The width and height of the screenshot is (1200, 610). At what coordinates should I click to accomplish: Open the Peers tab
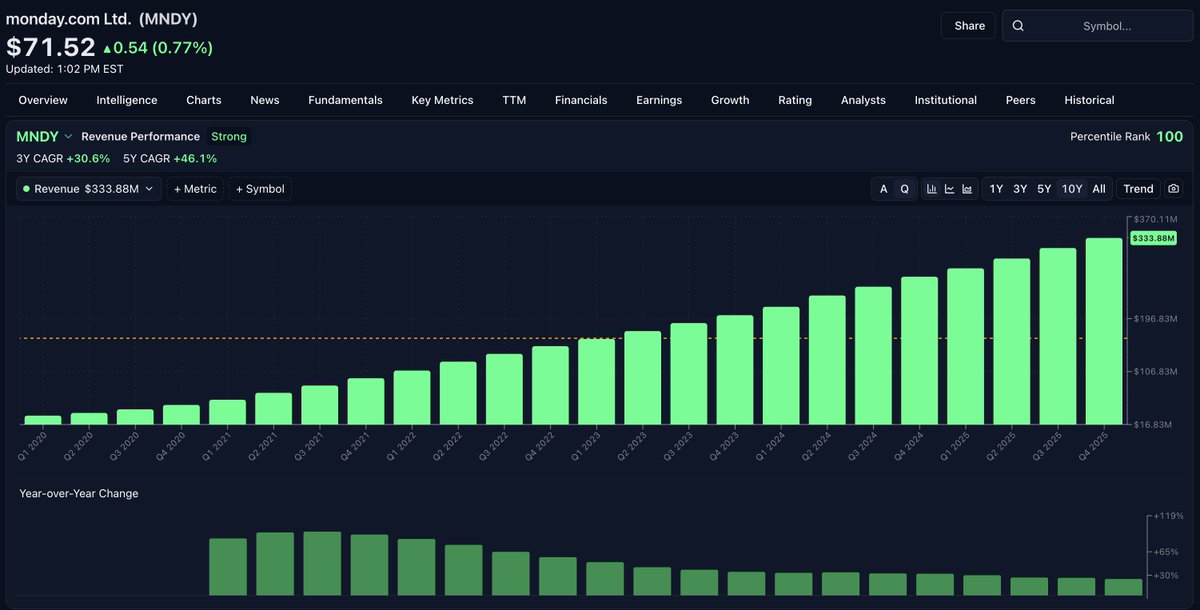[1021, 100]
